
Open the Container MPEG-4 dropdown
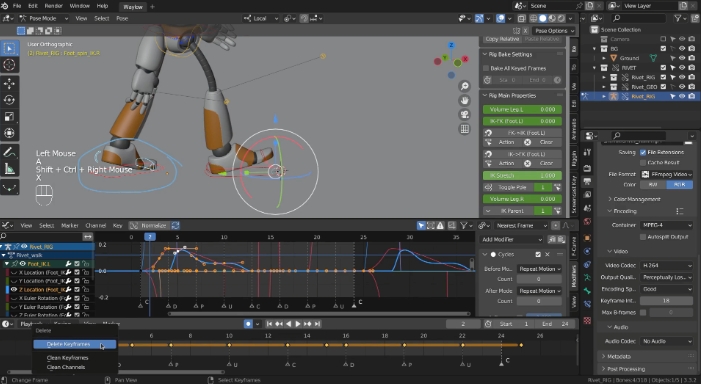(x=667, y=225)
